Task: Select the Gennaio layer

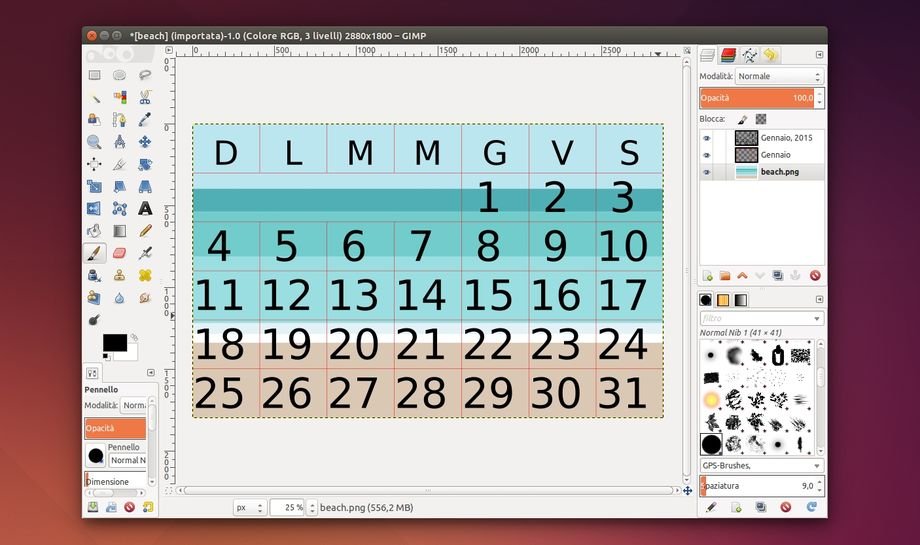Action: tap(775, 155)
